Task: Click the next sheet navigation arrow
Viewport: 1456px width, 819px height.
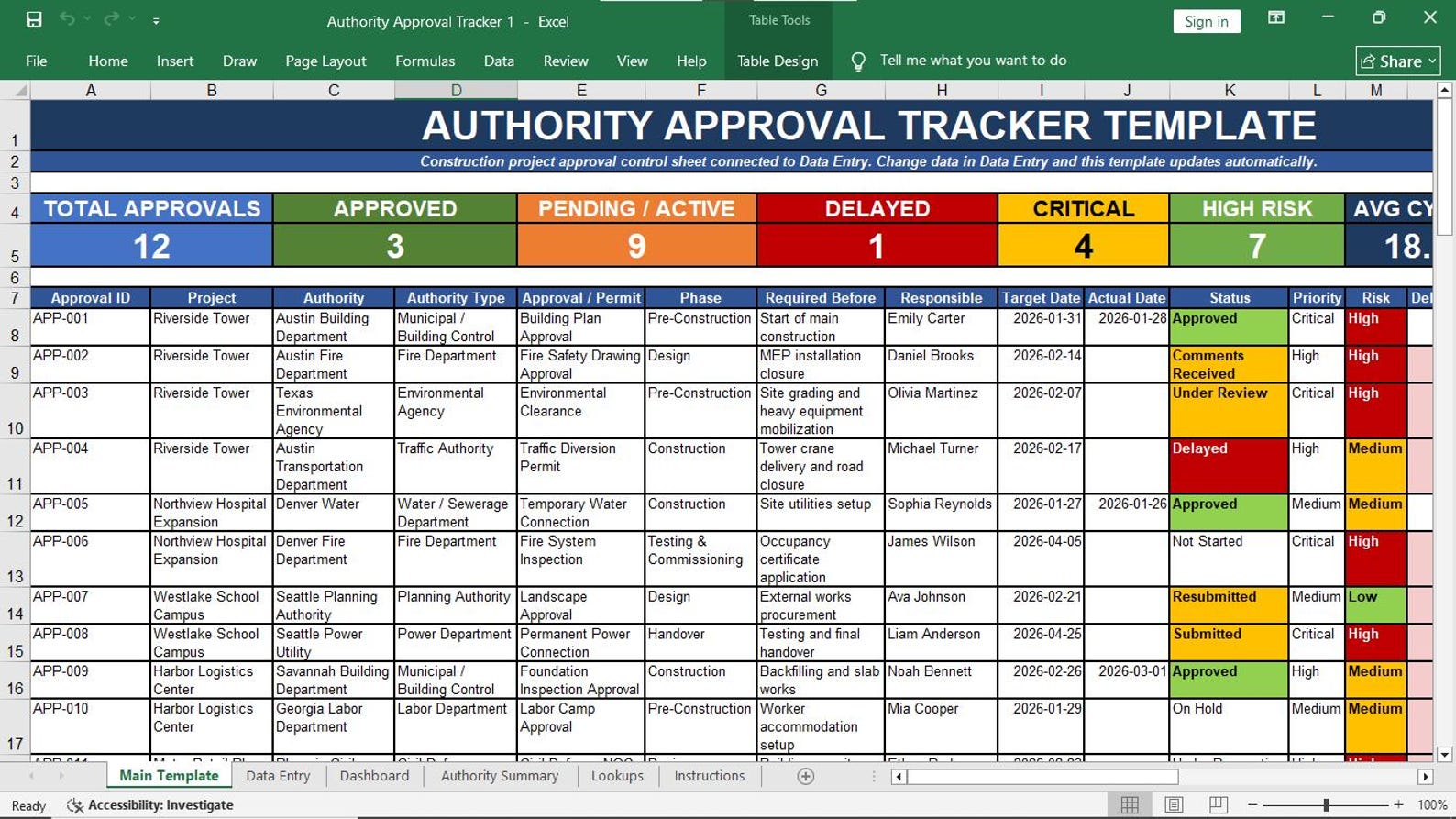Action: click(x=61, y=776)
